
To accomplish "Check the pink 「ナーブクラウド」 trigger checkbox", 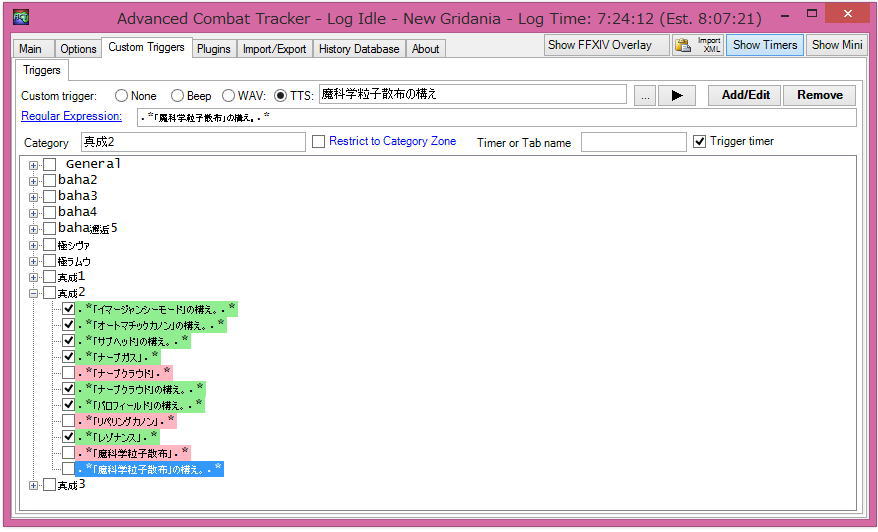I will click(x=68, y=372).
